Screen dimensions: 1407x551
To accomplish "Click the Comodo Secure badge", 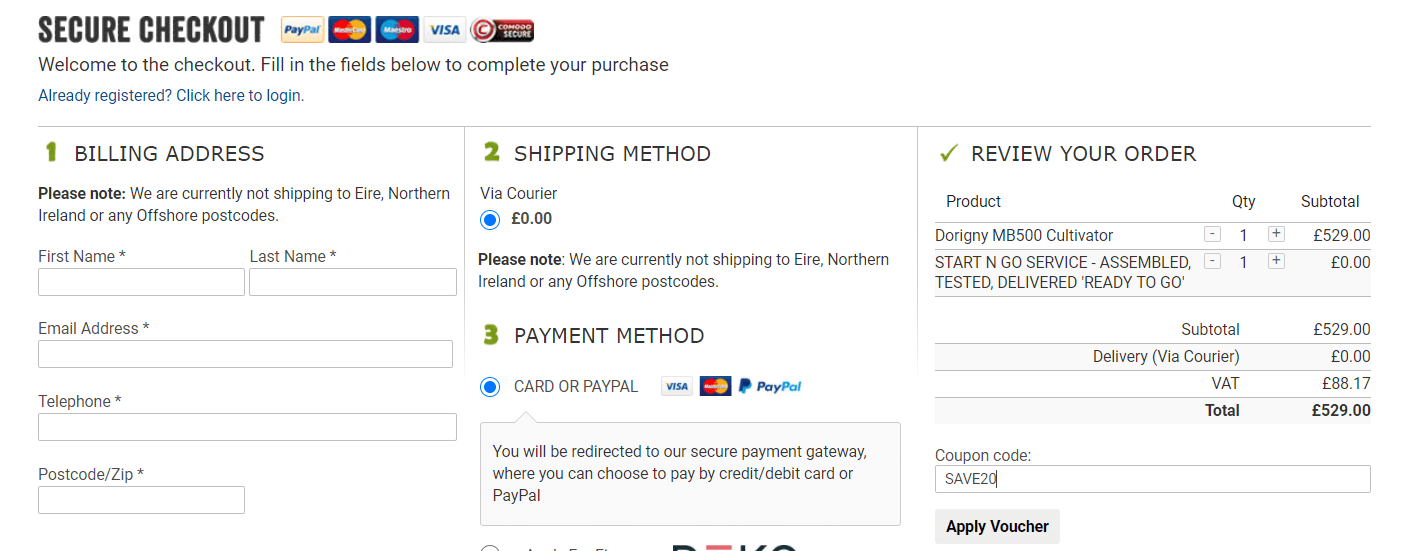I will pos(502,30).
